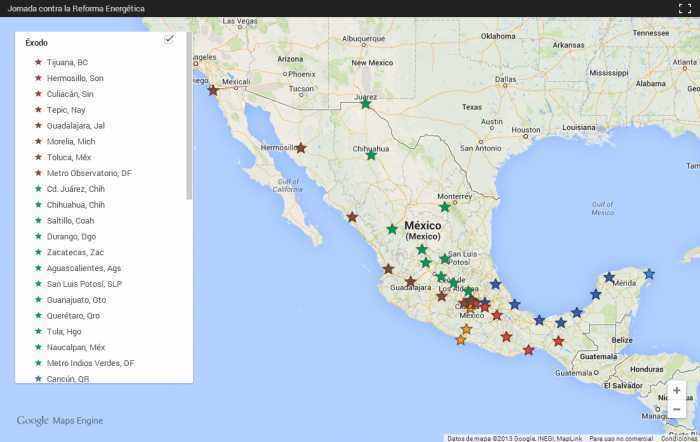Click the brown star marker at Tijuana
The width and height of the screenshot is (700, 442).
click(x=212, y=90)
